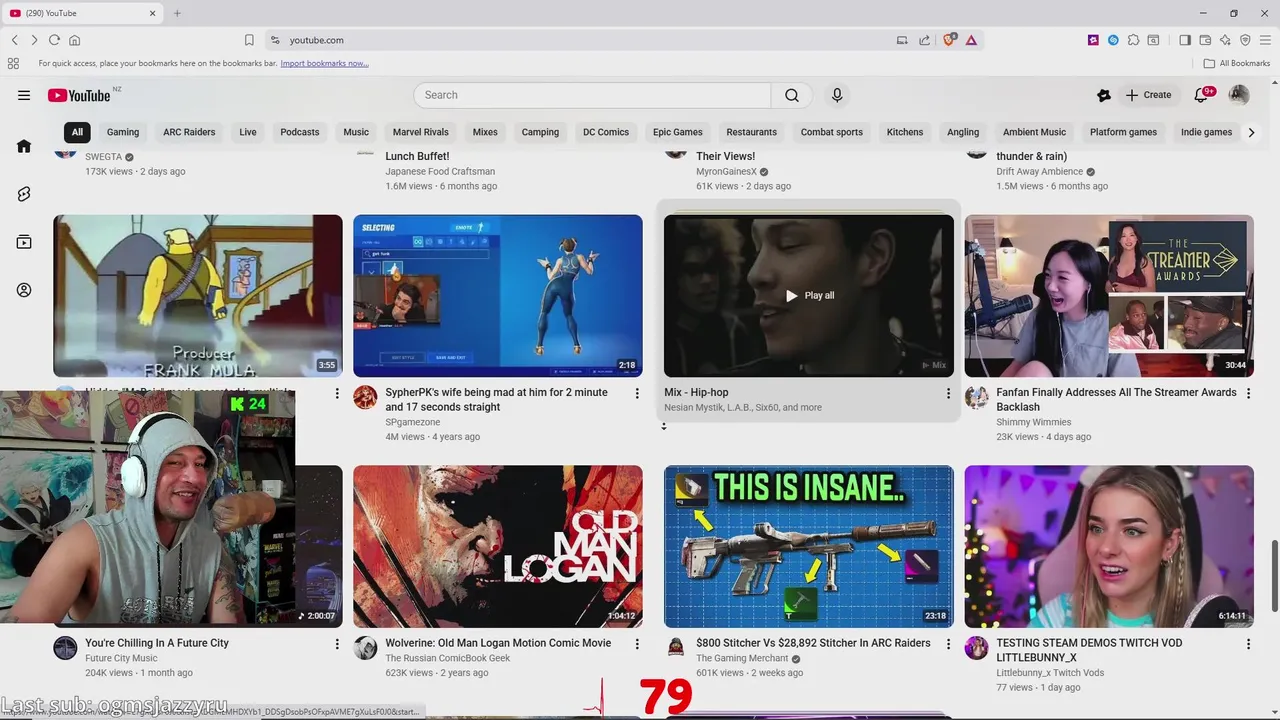Select the Combat sports chip

click(x=831, y=132)
